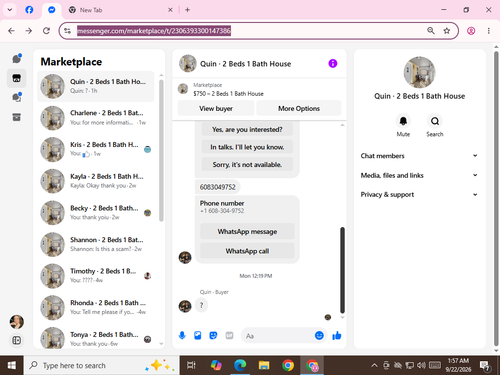Search in conversation using magnifier icon
The image size is (500, 375).
click(435, 121)
